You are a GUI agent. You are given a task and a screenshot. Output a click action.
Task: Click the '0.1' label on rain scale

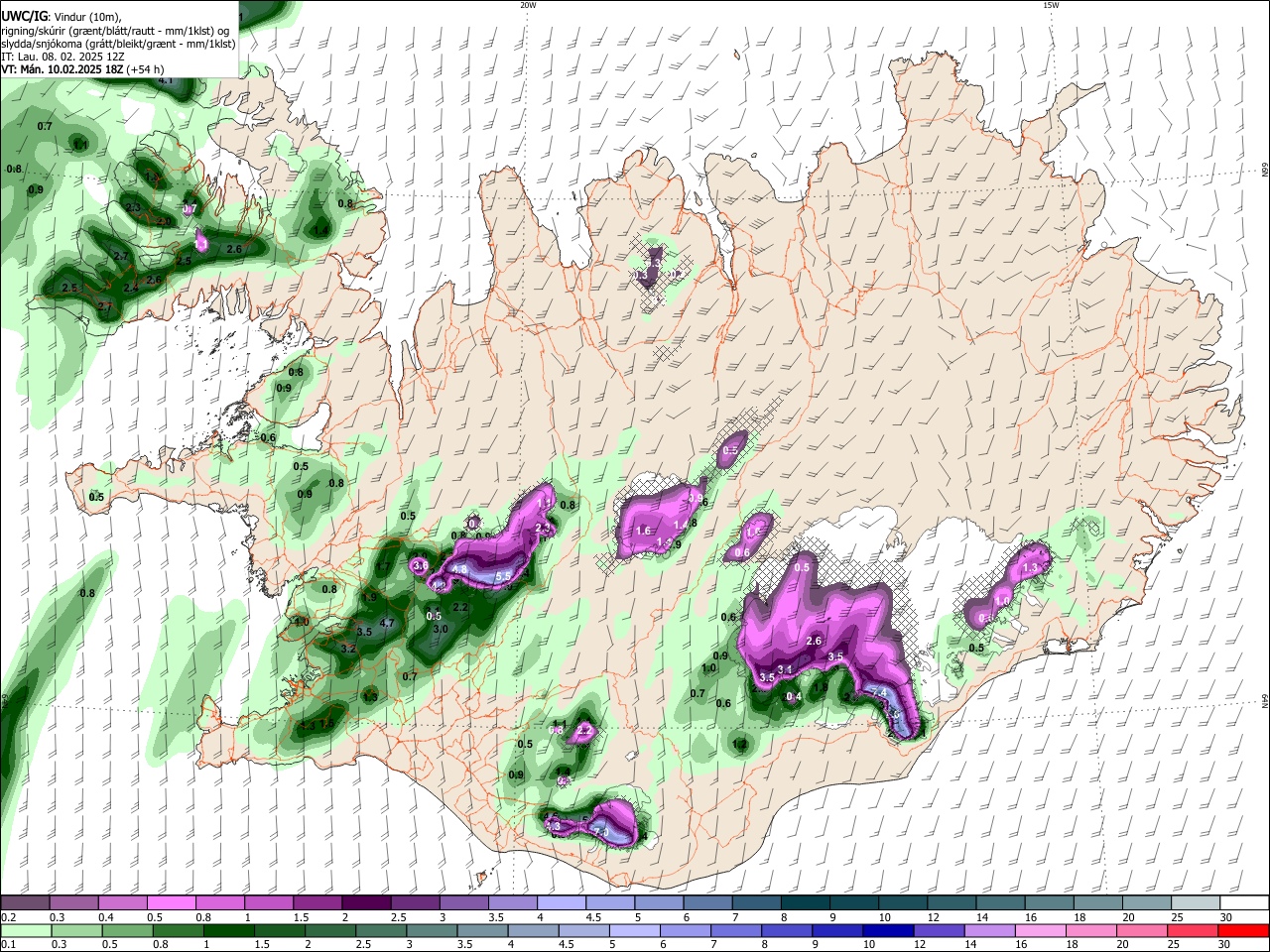coord(8,945)
